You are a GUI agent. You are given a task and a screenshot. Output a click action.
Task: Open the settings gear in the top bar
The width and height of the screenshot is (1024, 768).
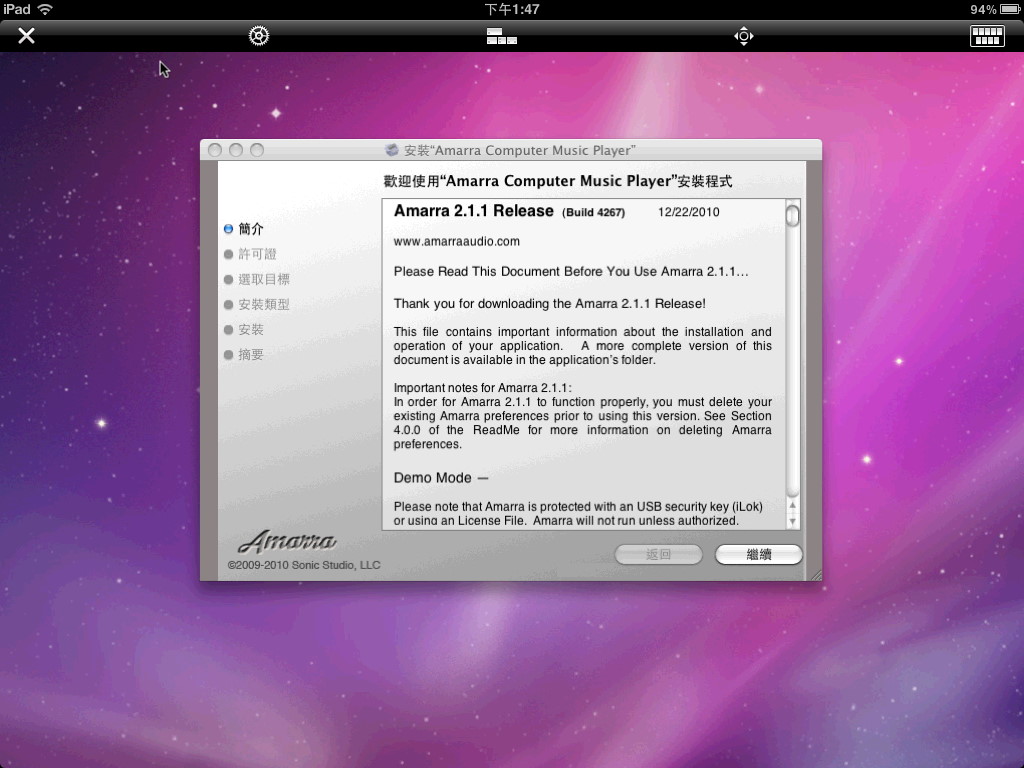click(x=259, y=35)
